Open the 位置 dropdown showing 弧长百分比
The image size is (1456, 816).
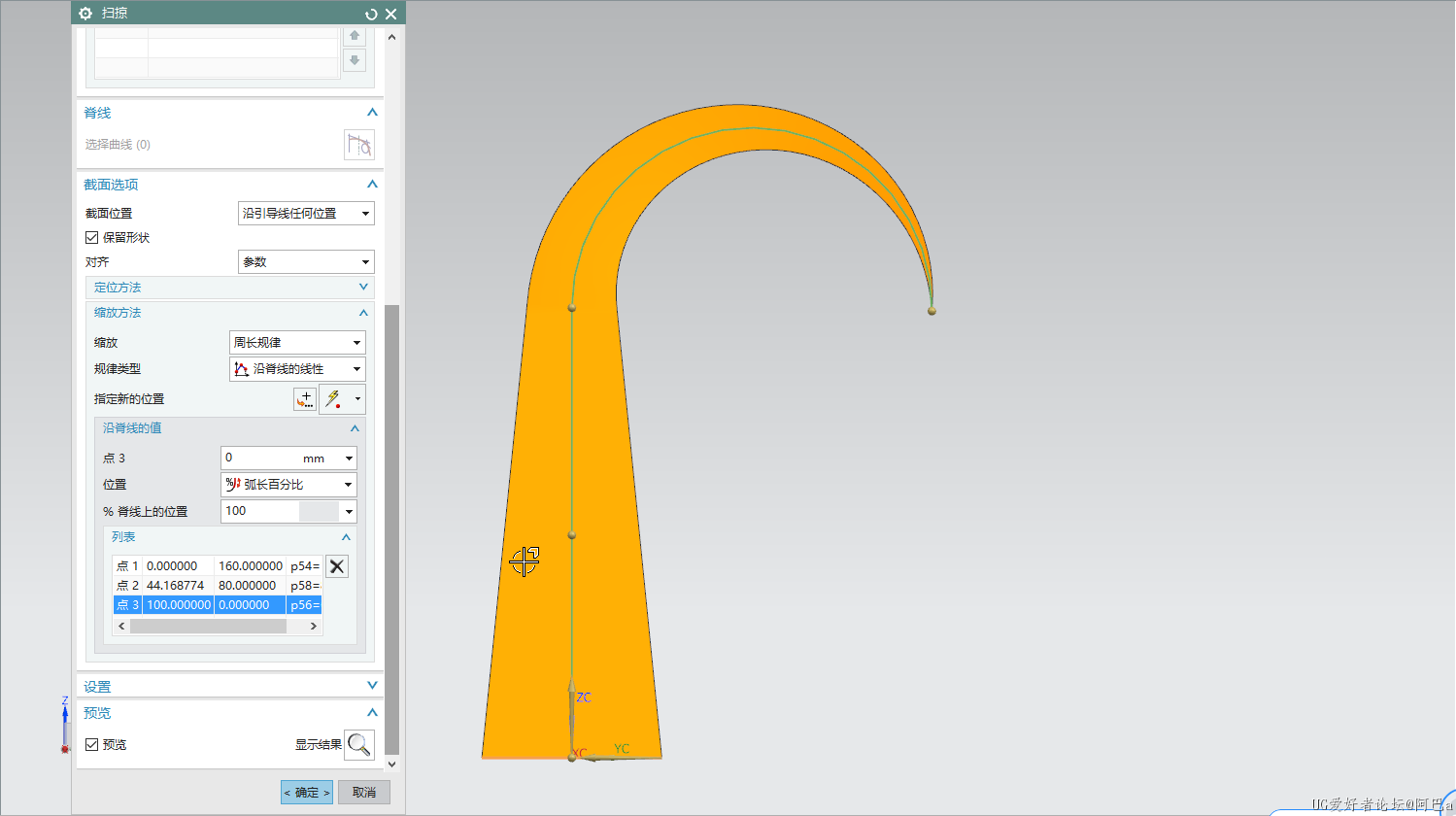pos(288,485)
